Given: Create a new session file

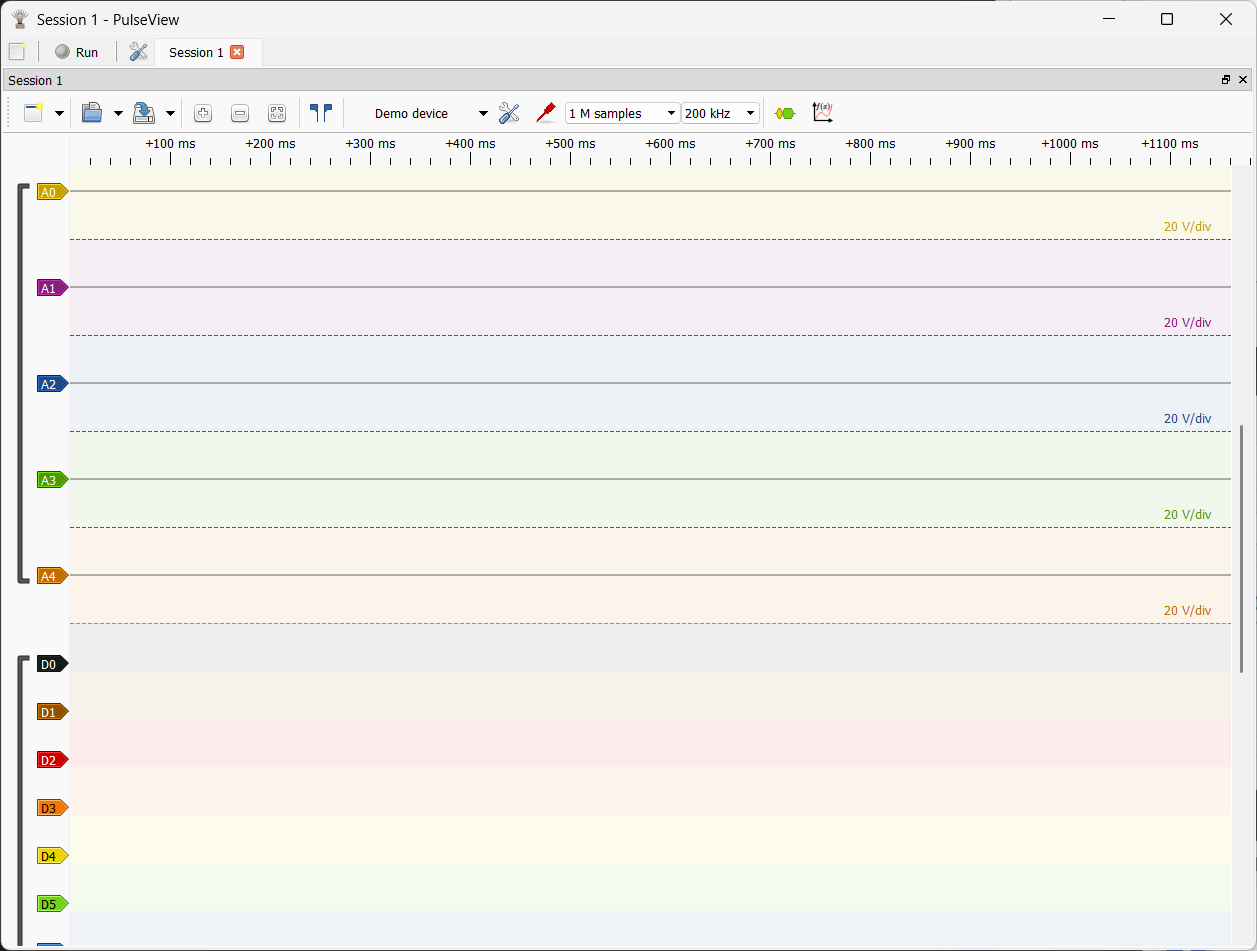Looking at the screenshot, I should click(x=33, y=113).
